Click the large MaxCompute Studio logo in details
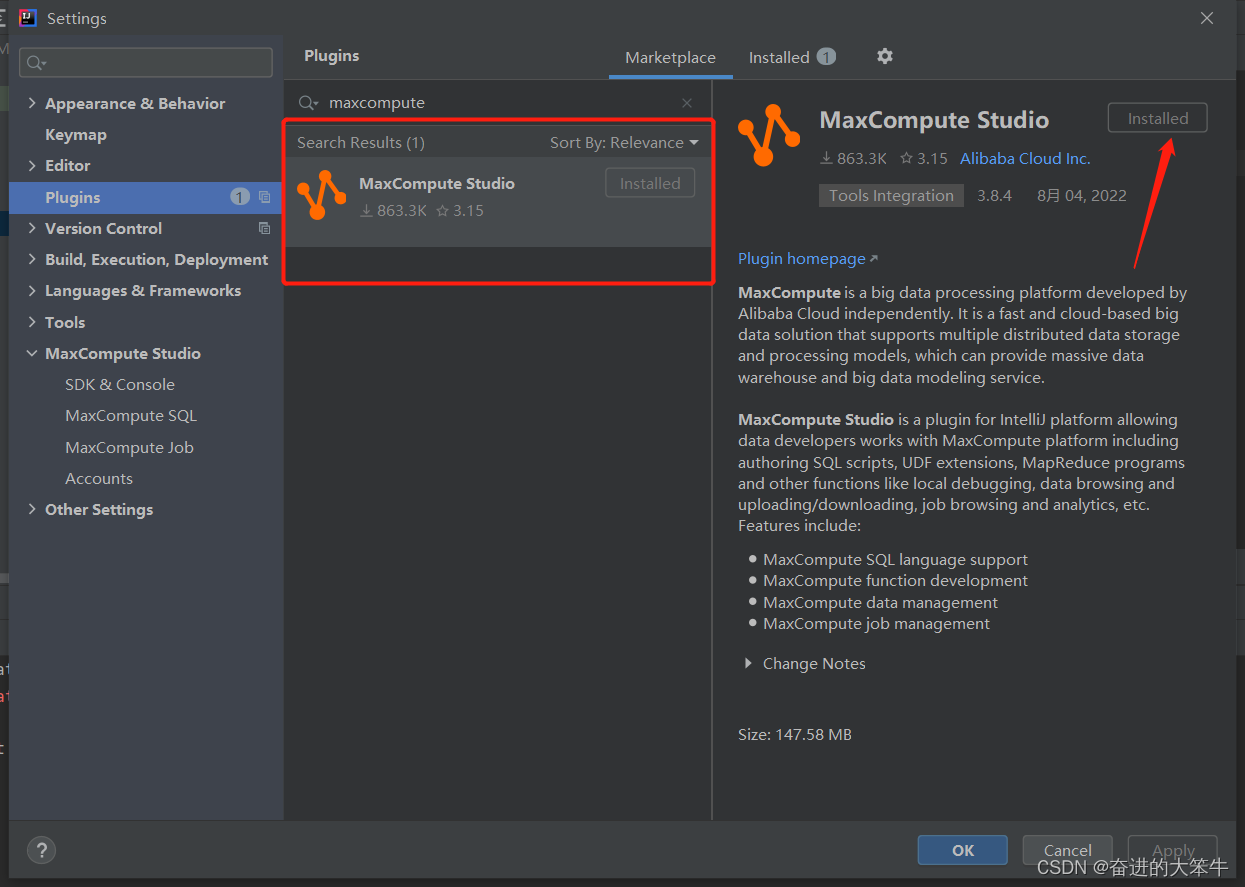 769,134
